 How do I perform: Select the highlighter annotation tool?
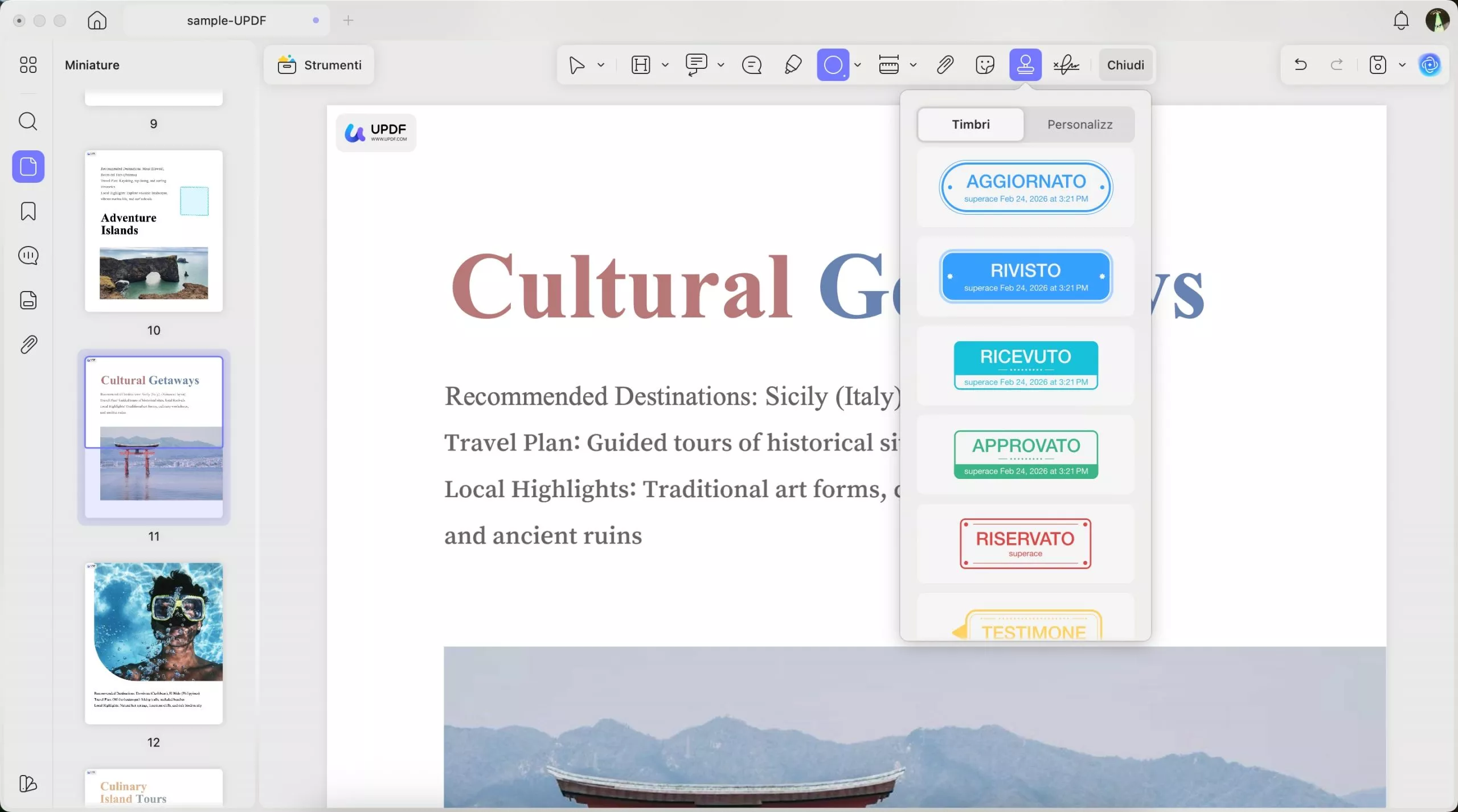792,64
